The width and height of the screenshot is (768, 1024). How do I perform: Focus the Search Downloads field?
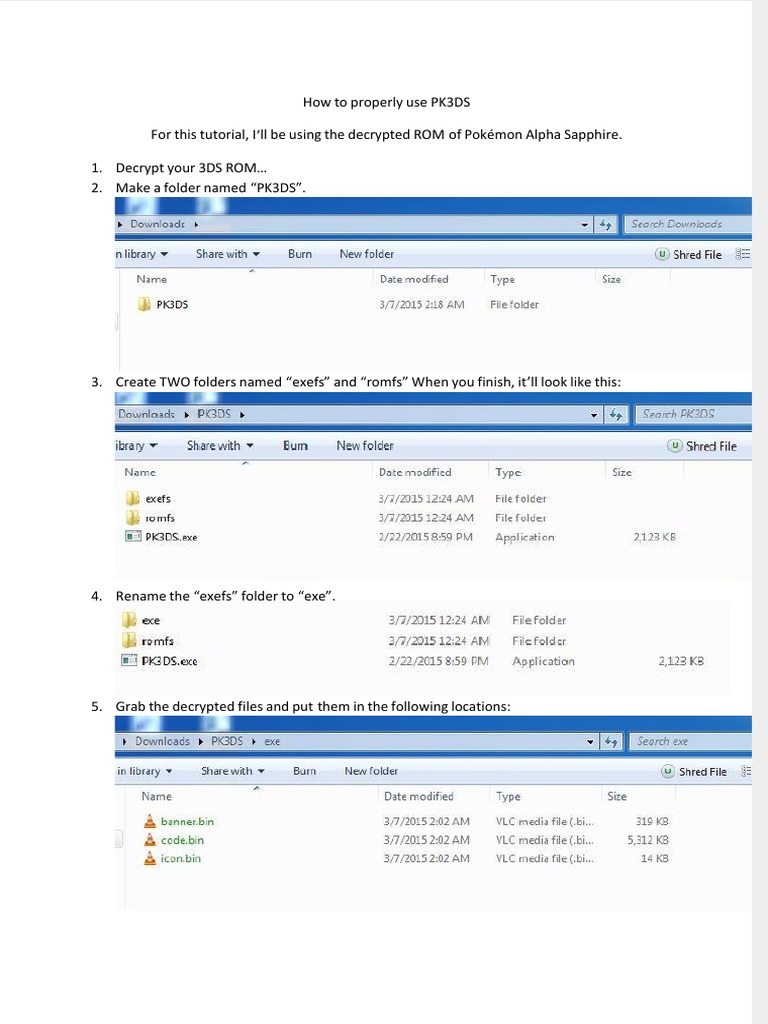[x=687, y=224]
